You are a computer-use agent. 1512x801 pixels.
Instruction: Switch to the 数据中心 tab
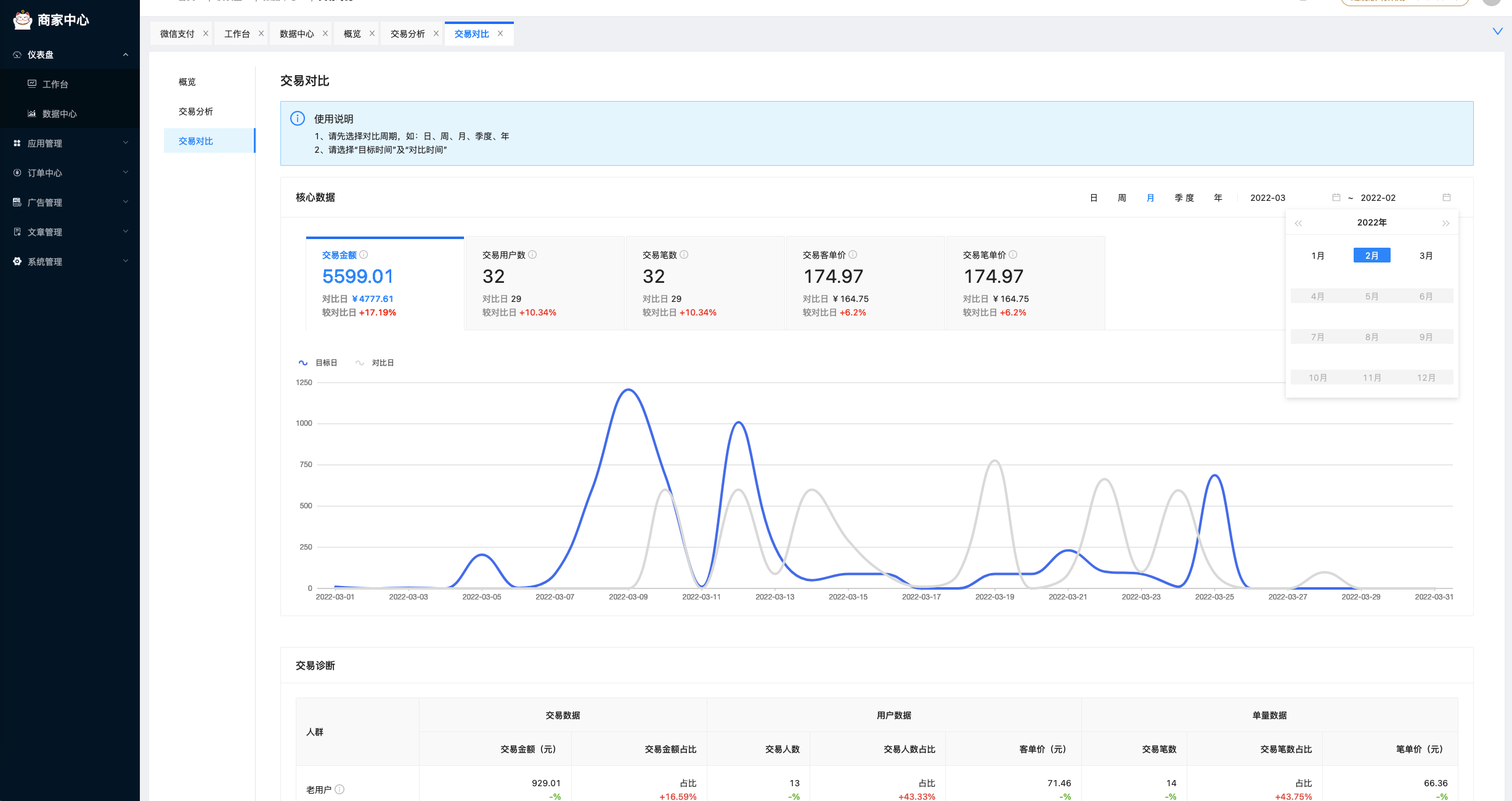(x=296, y=34)
